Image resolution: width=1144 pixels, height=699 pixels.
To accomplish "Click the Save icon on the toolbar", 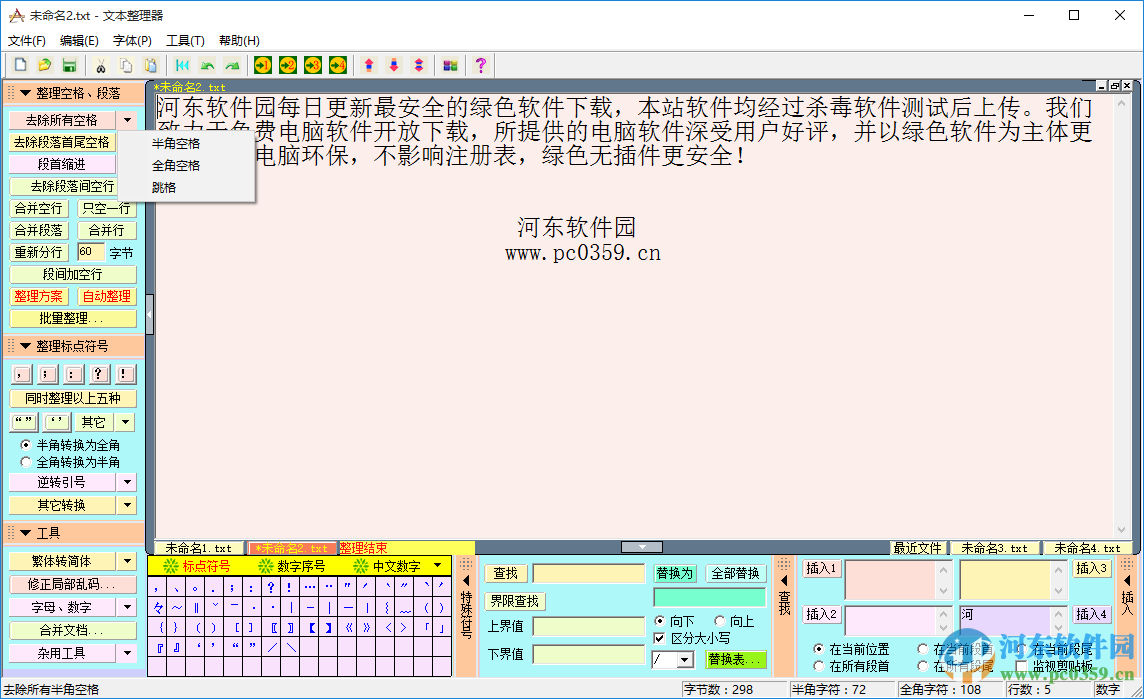I will 68,64.
